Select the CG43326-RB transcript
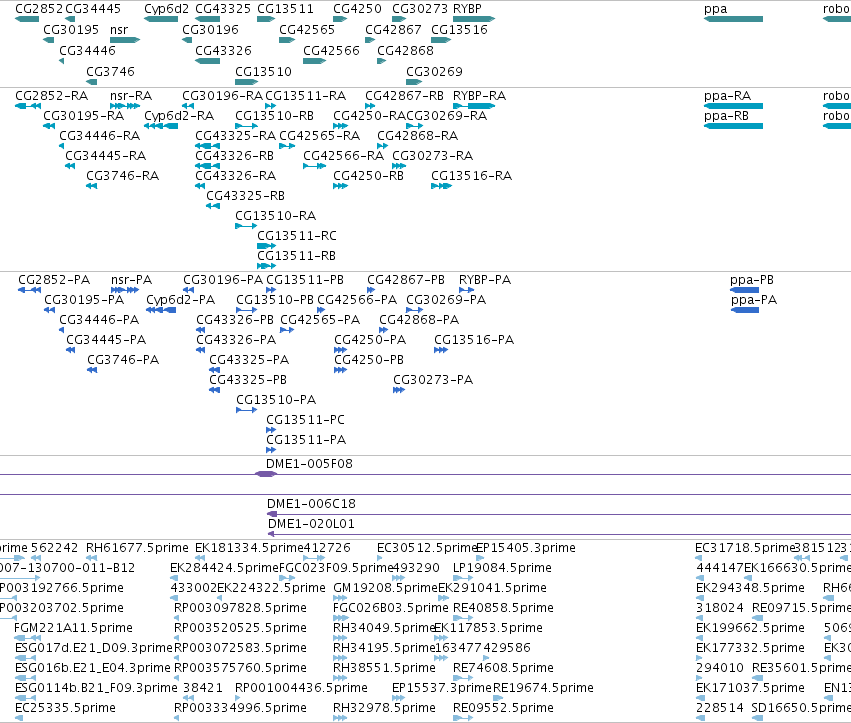Image resolution: width=851 pixels, height=723 pixels. [207, 166]
